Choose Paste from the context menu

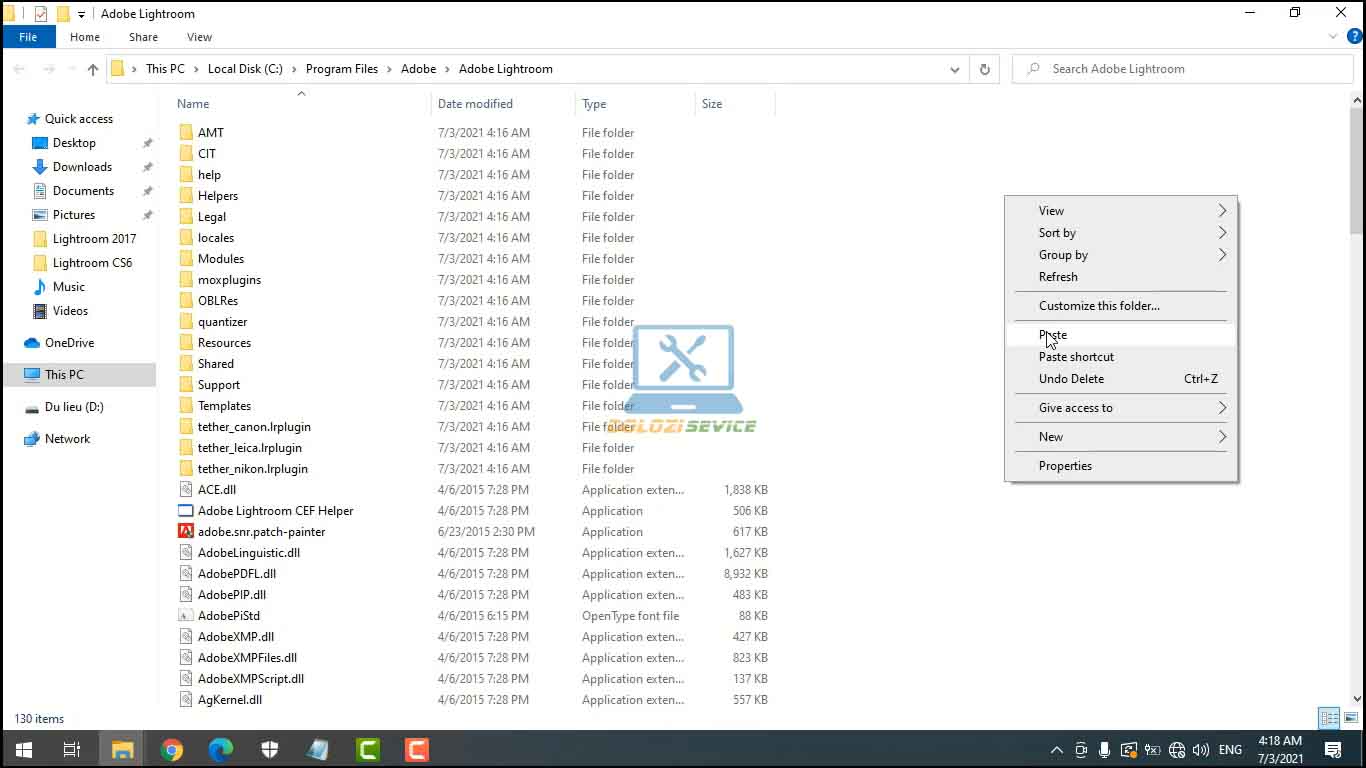(1053, 335)
